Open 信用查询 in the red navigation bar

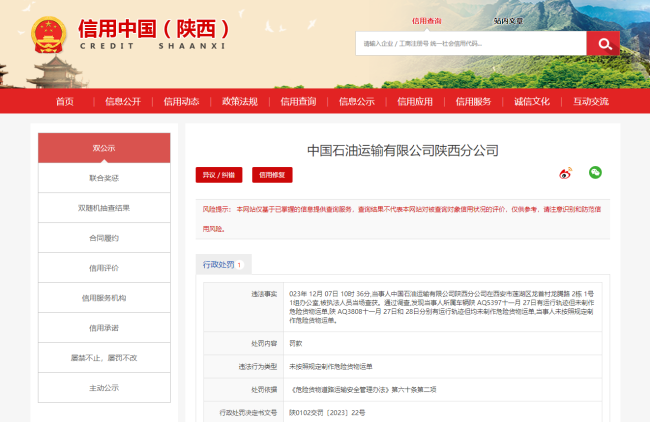(x=298, y=102)
